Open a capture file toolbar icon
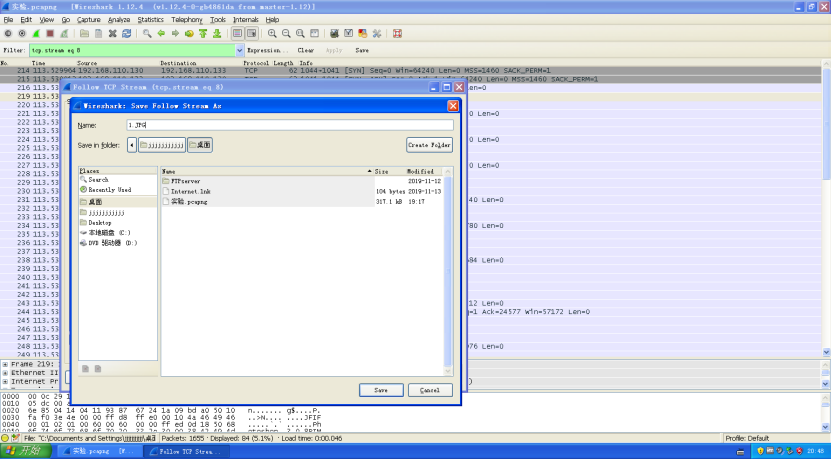The image size is (831, 460). pyautogui.click(x=84, y=33)
